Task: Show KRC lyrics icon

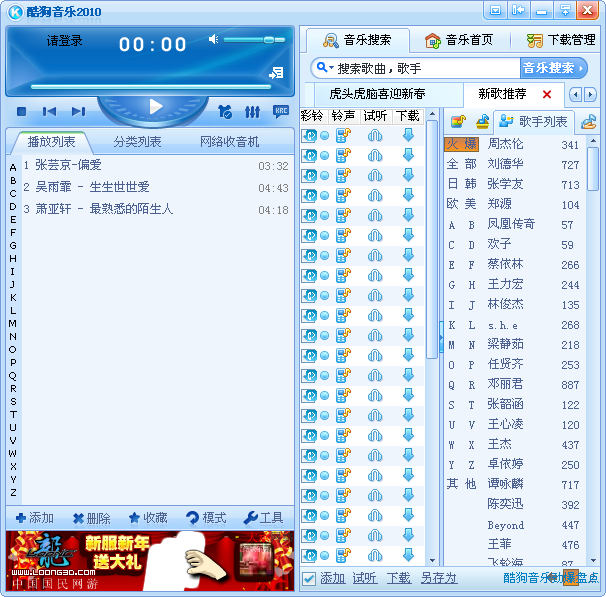Action: (x=281, y=111)
